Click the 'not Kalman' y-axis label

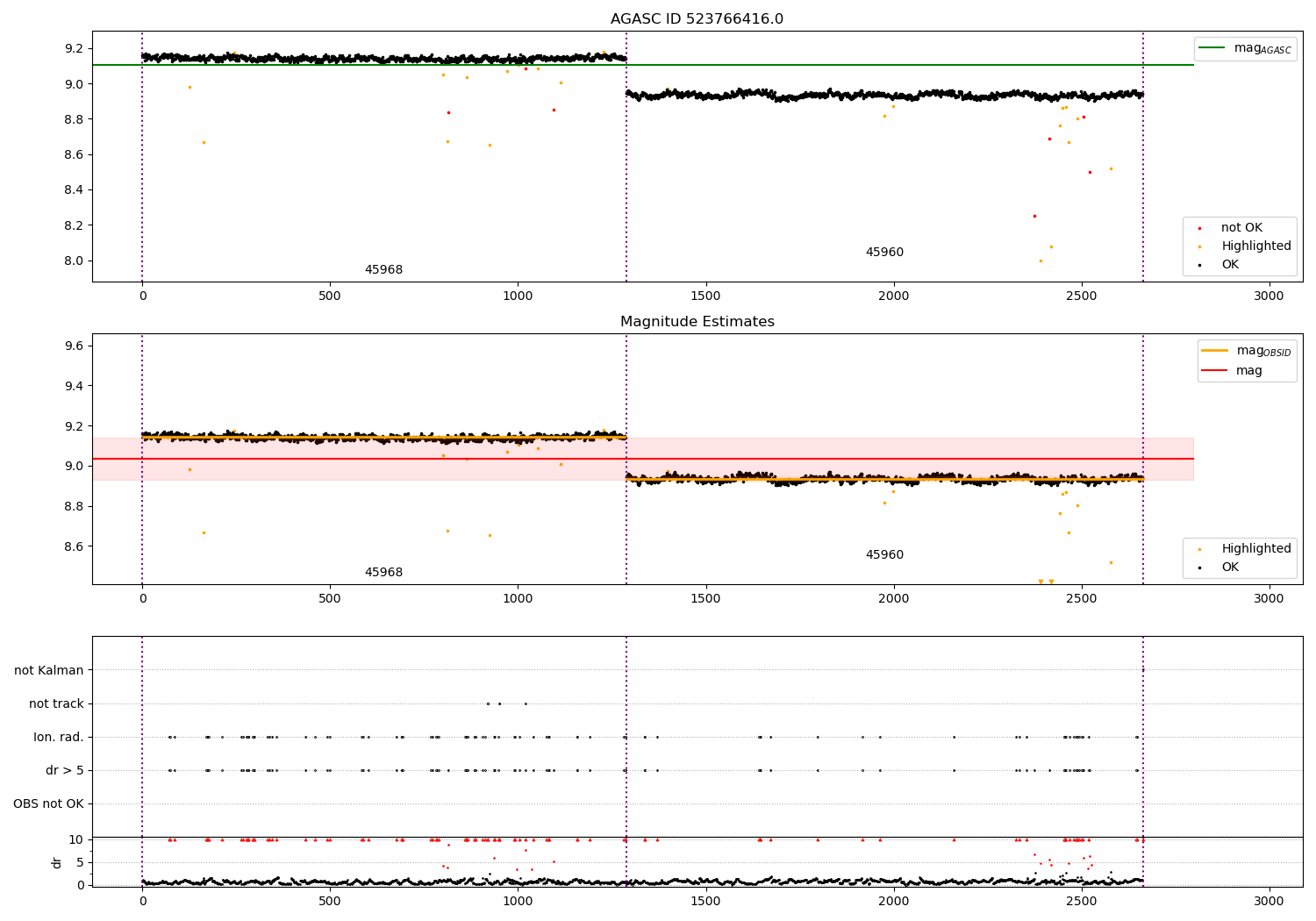point(49,670)
